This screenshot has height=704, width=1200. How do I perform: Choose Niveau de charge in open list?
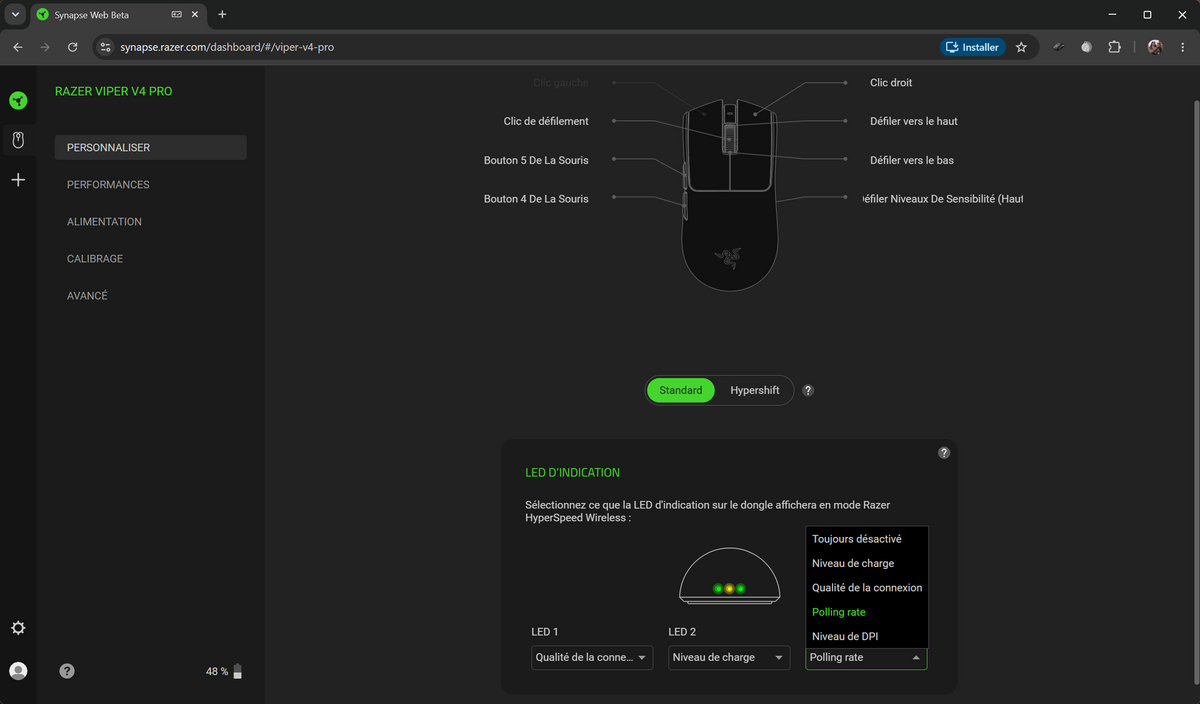coord(867,563)
